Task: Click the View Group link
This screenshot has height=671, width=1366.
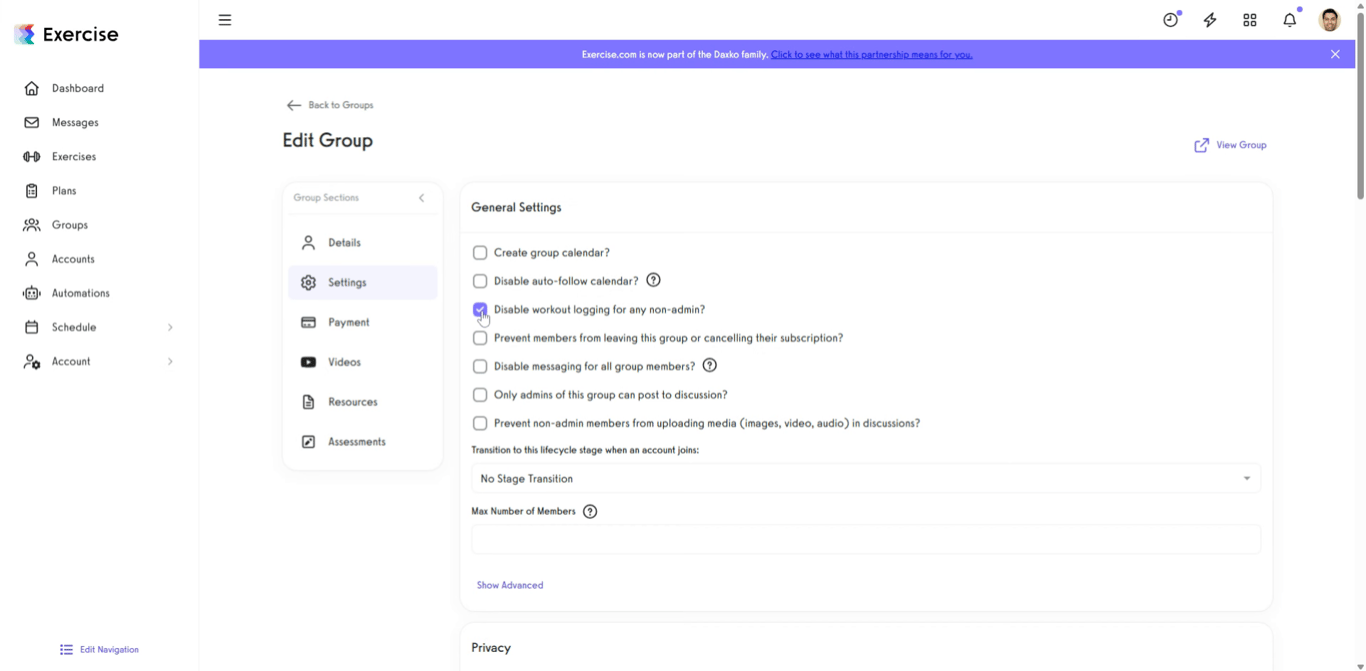Action: 1230,145
